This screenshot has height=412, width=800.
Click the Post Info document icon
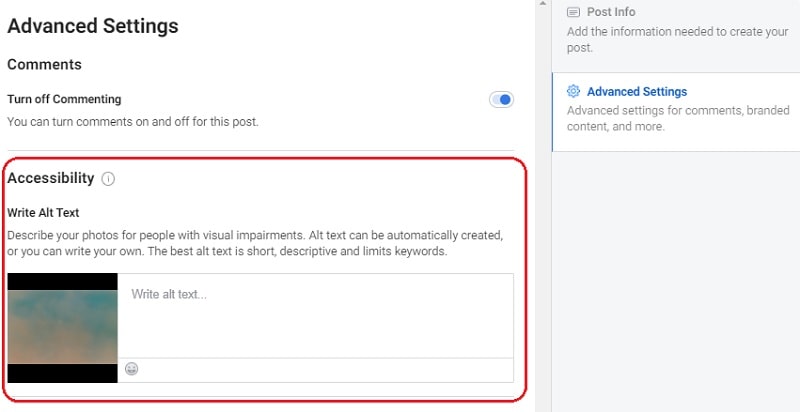tap(573, 12)
